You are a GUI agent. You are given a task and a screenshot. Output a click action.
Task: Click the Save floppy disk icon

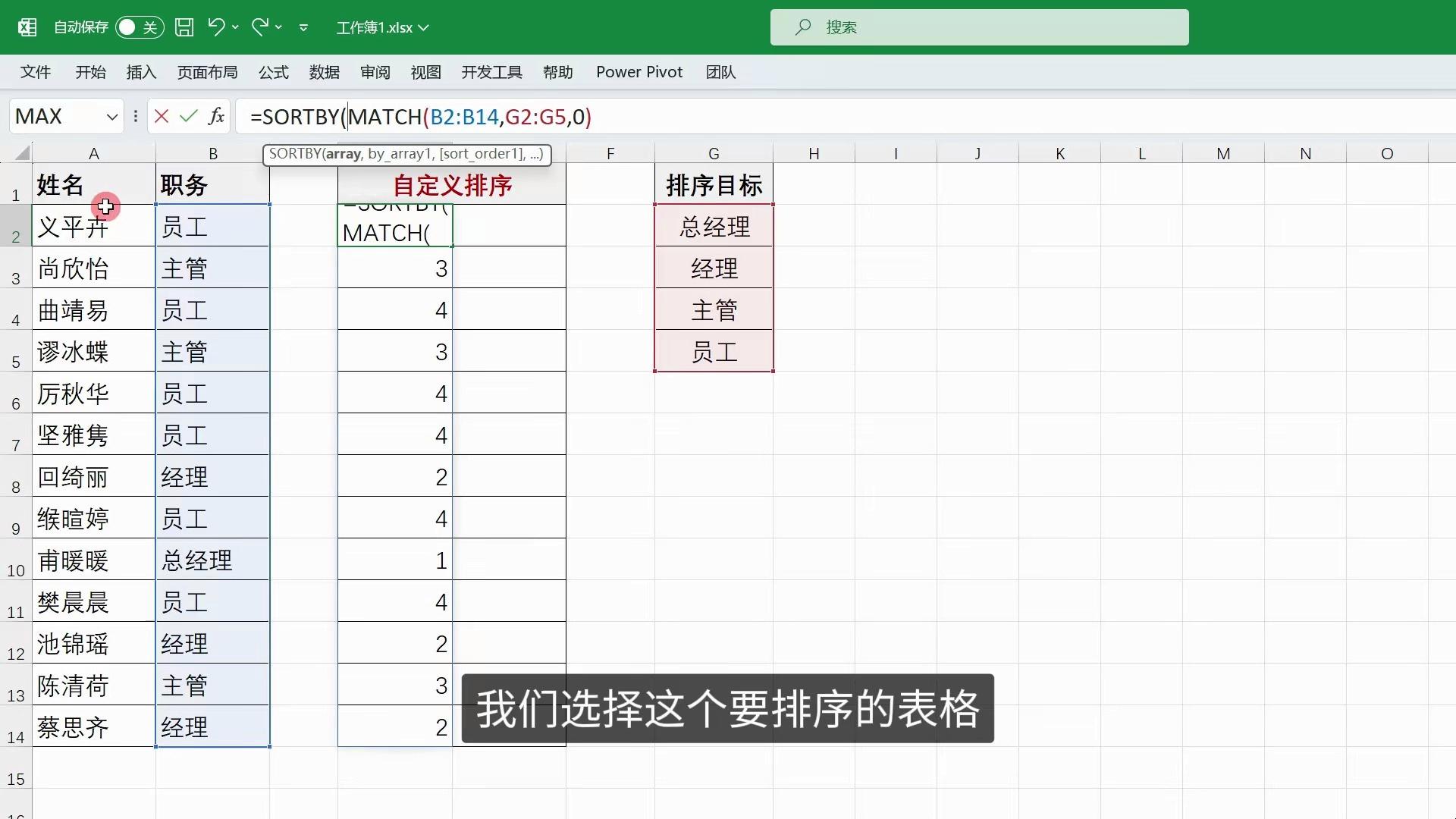[x=184, y=27]
